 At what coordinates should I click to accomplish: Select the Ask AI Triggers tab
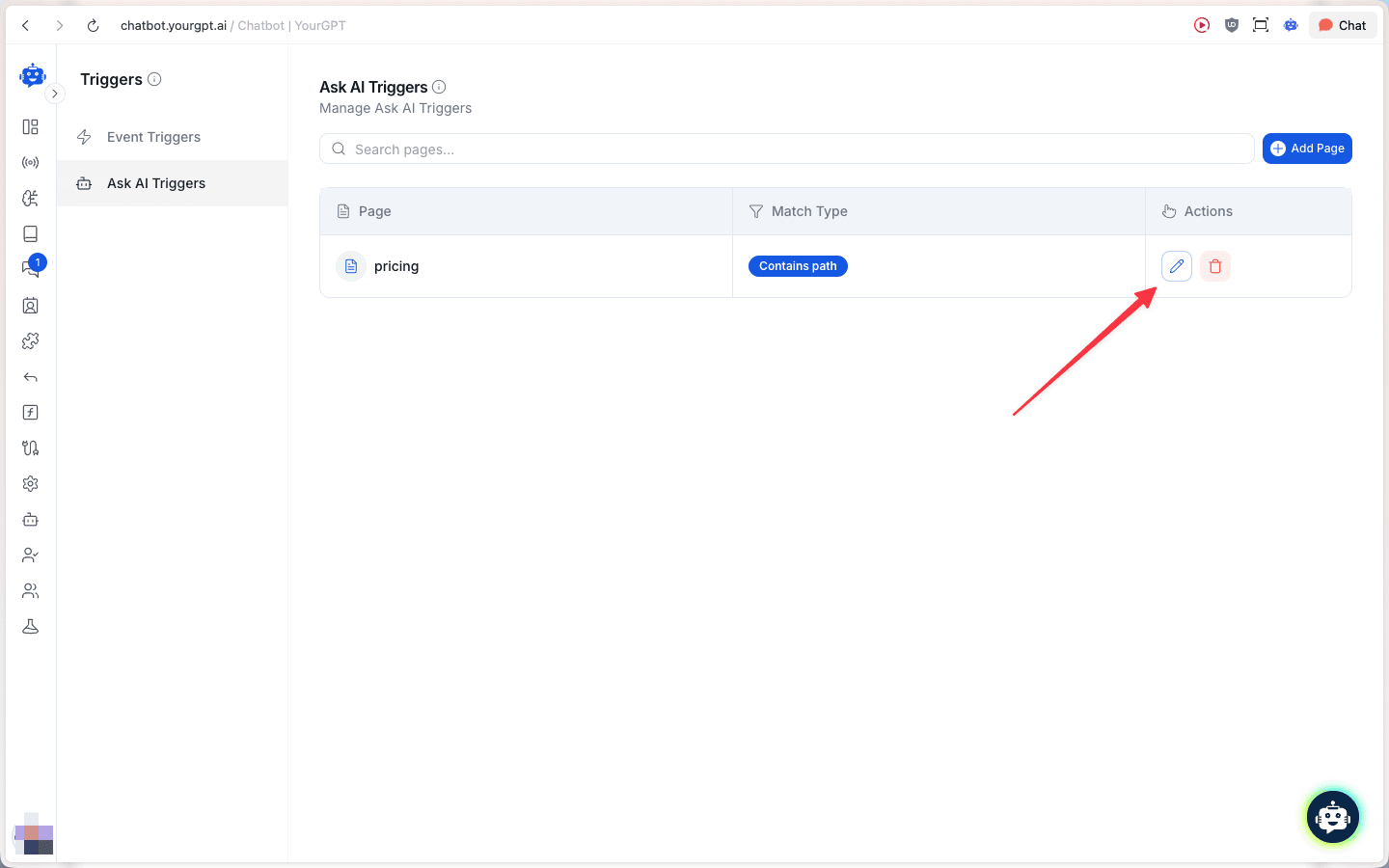coord(155,182)
